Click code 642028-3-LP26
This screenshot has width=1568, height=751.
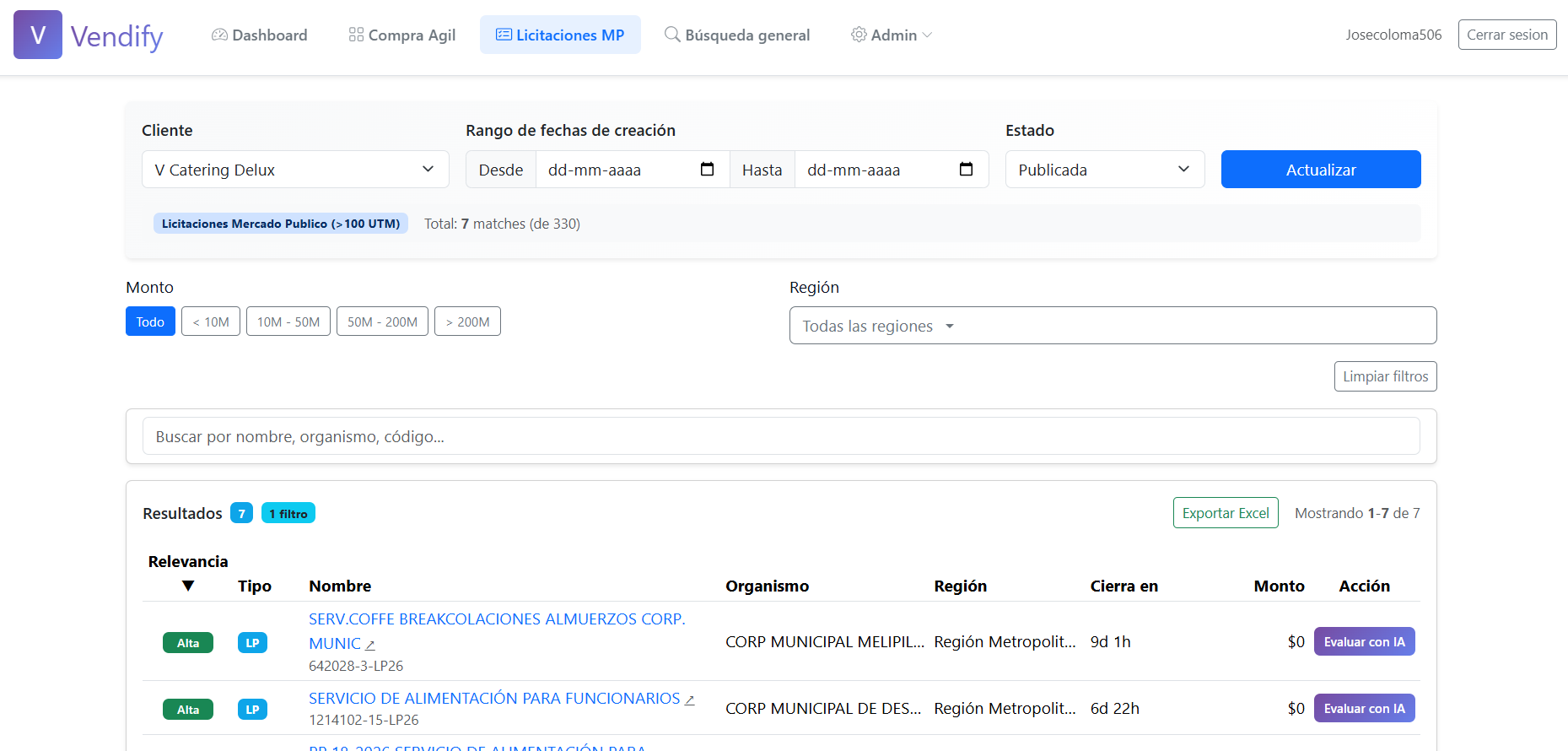tap(356, 666)
